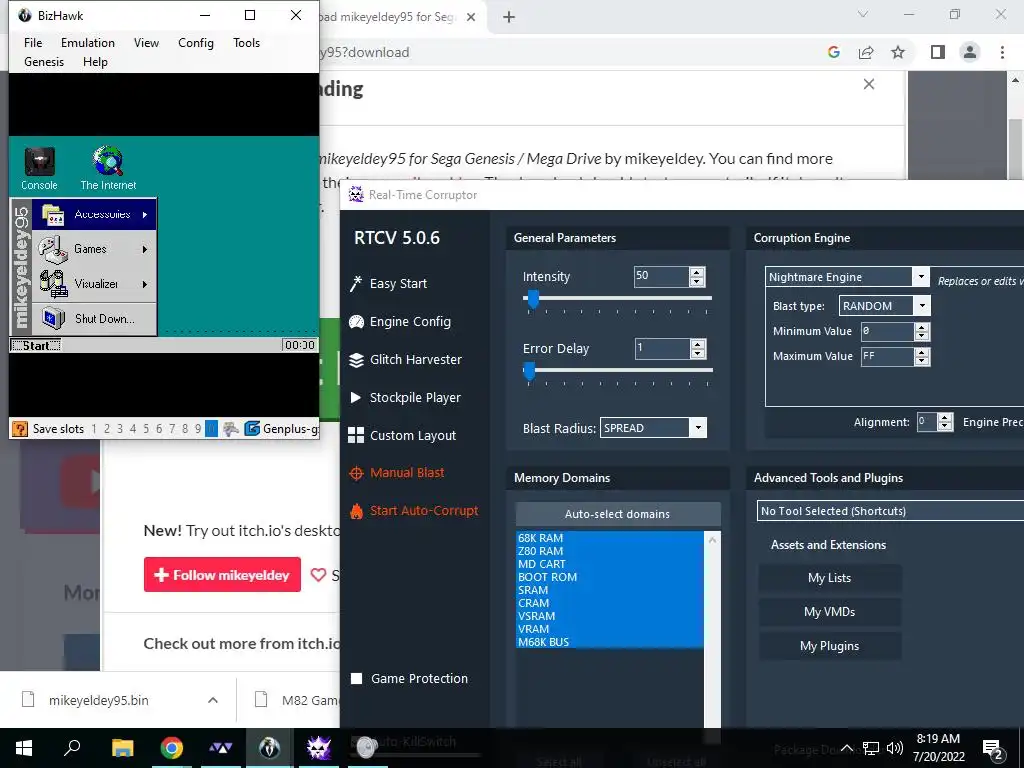Open the Custom Layout grid icon
1024x768 pixels.
(x=356, y=436)
